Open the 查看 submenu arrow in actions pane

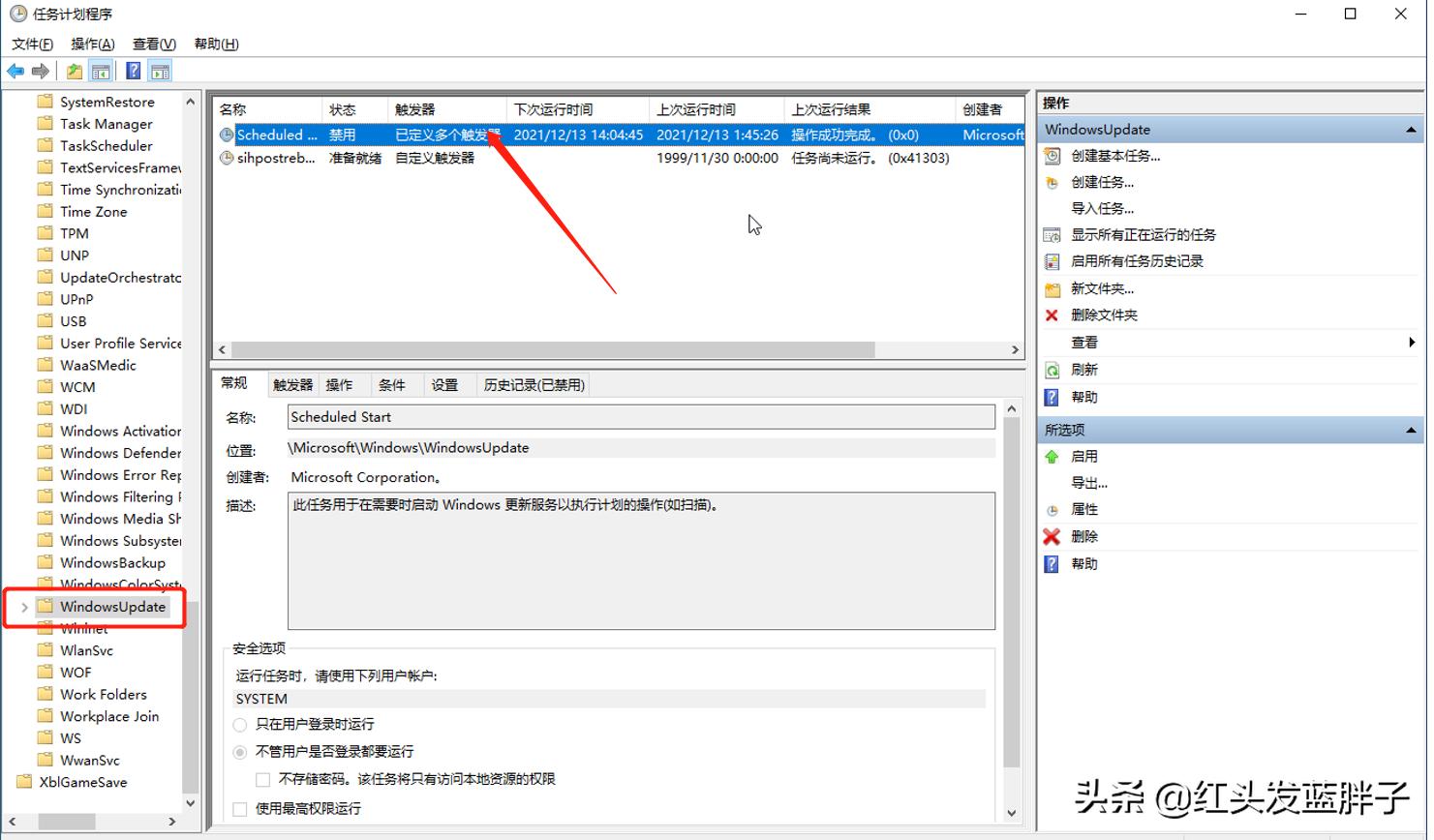[1411, 342]
